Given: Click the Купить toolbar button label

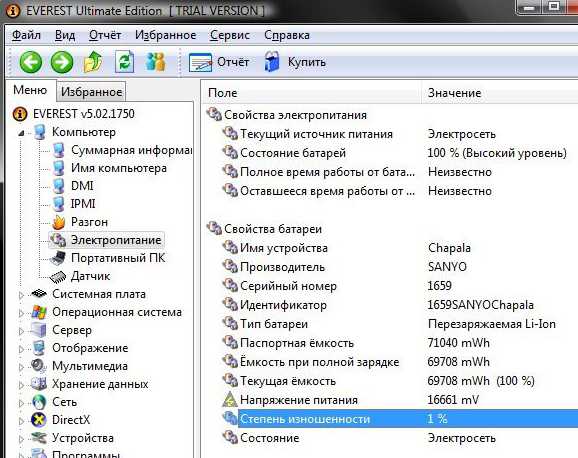Looking at the screenshot, I should point(307,62).
